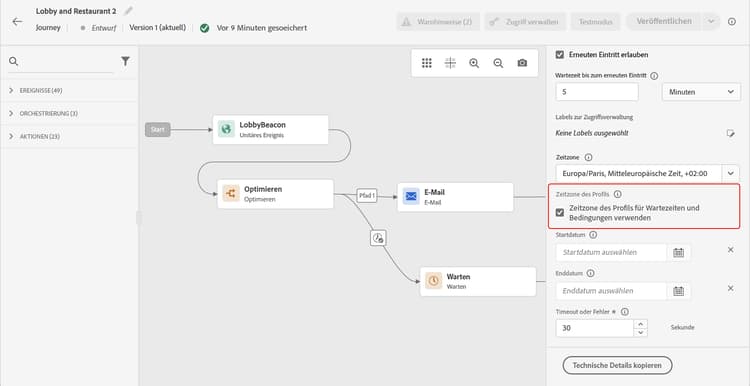Zoom in on the canvas
The image size is (750, 386).
474,63
